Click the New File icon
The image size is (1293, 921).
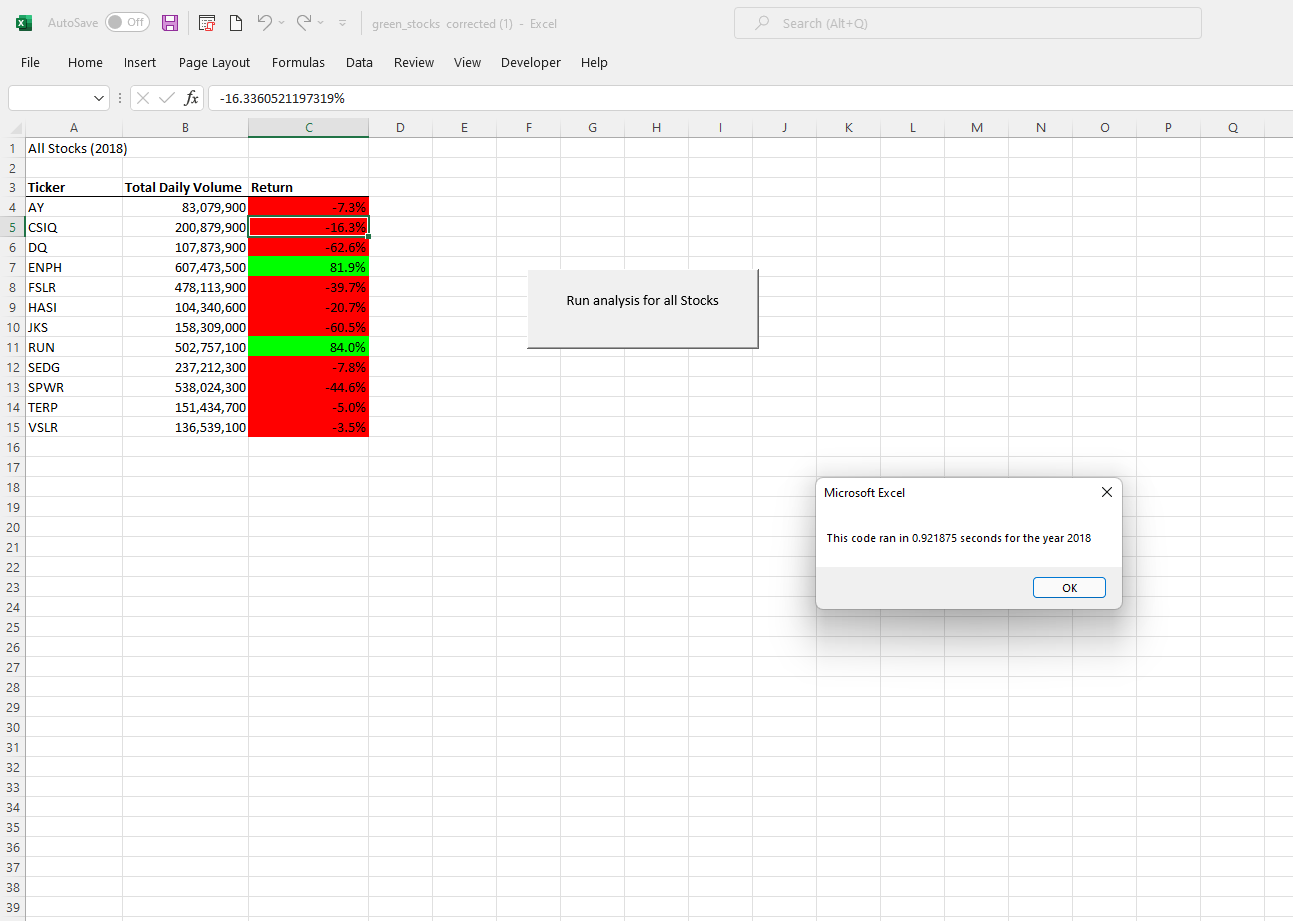(x=236, y=22)
